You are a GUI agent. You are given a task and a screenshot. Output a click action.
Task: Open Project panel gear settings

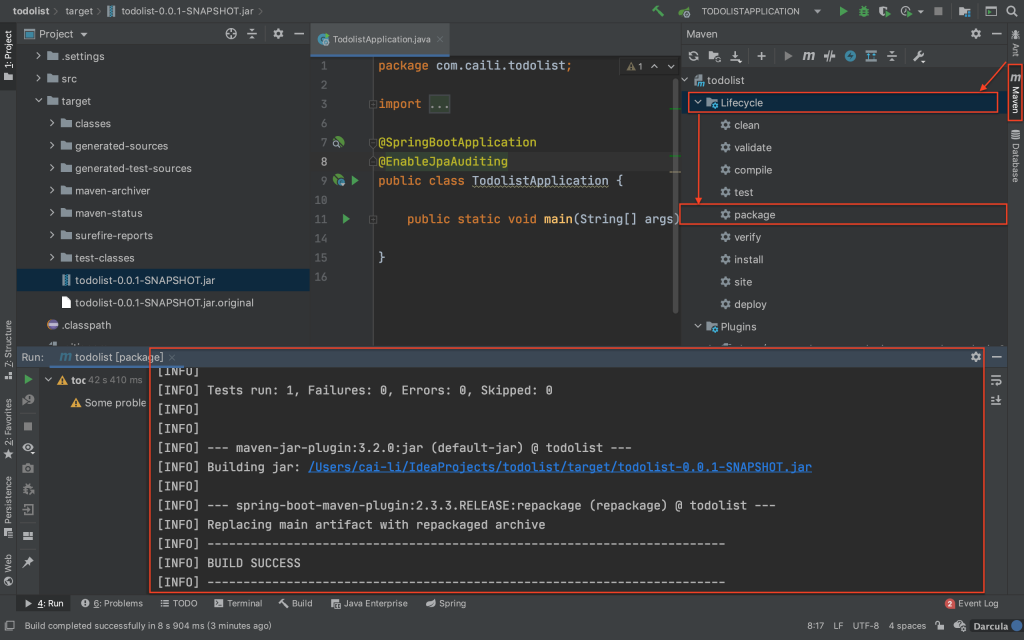click(278, 33)
